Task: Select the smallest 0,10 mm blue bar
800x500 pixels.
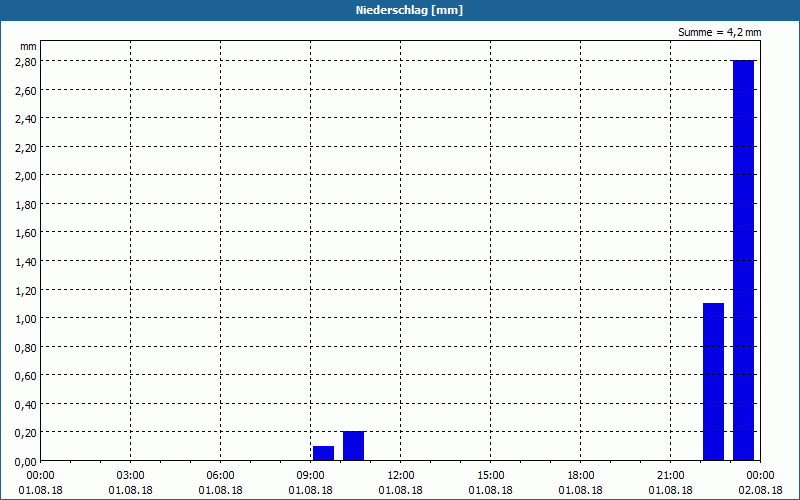Action: point(323,453)
